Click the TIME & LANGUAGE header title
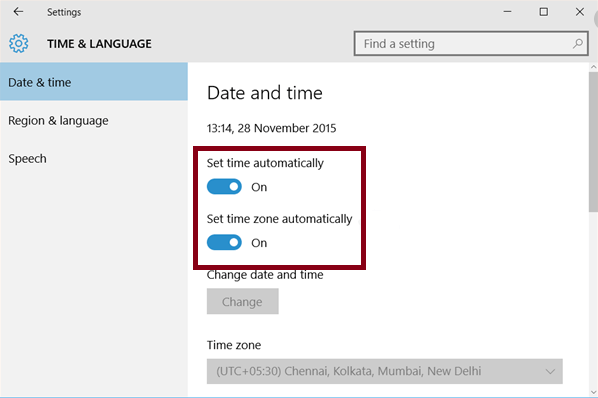Viewport: 598px width, 398px height. pos(99,44)
